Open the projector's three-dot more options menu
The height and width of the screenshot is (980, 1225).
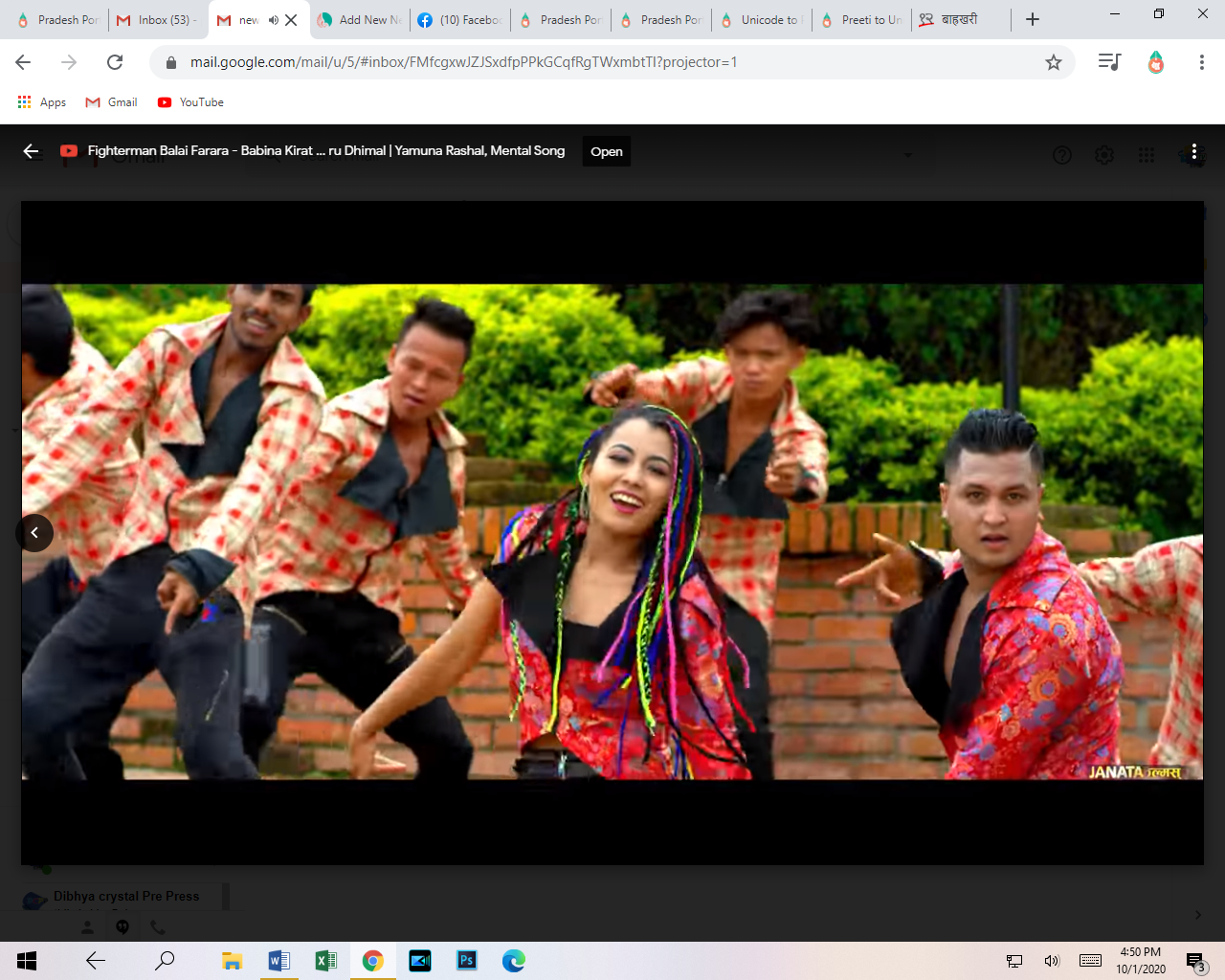(x=1193, y=151)
